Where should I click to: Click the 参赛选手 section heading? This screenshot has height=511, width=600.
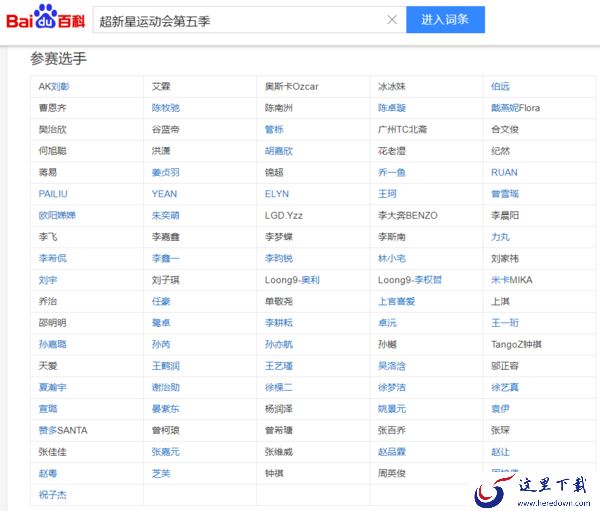pyautogui.click(x=59, y=59)
